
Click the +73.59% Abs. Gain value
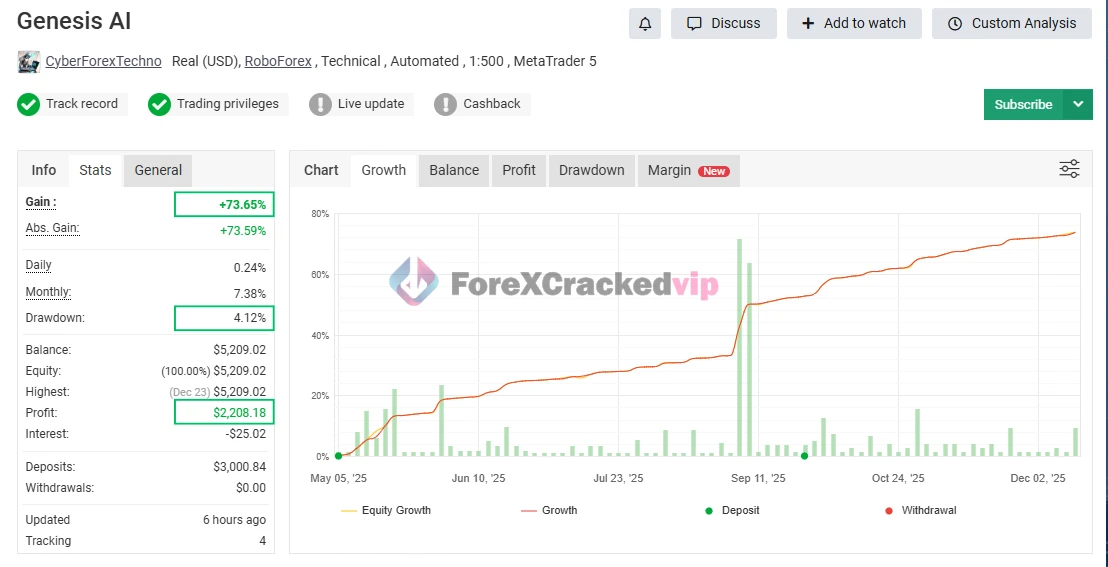243,230
